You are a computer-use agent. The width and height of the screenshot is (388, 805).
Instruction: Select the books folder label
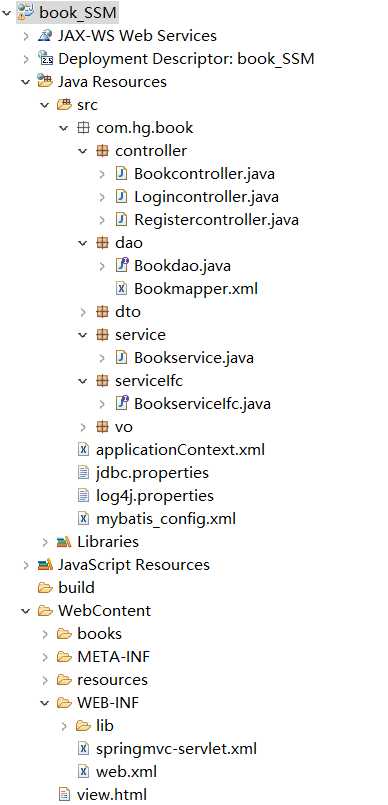pos(99,634)
